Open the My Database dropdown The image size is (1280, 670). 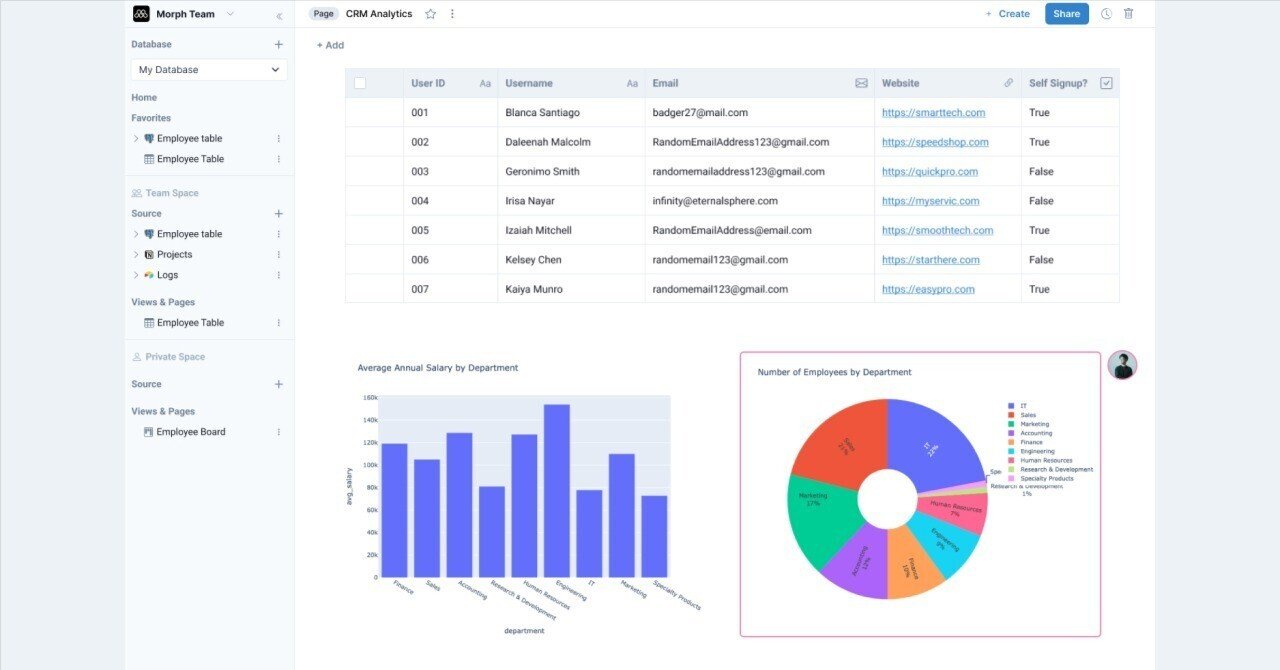tap(209, 70)
